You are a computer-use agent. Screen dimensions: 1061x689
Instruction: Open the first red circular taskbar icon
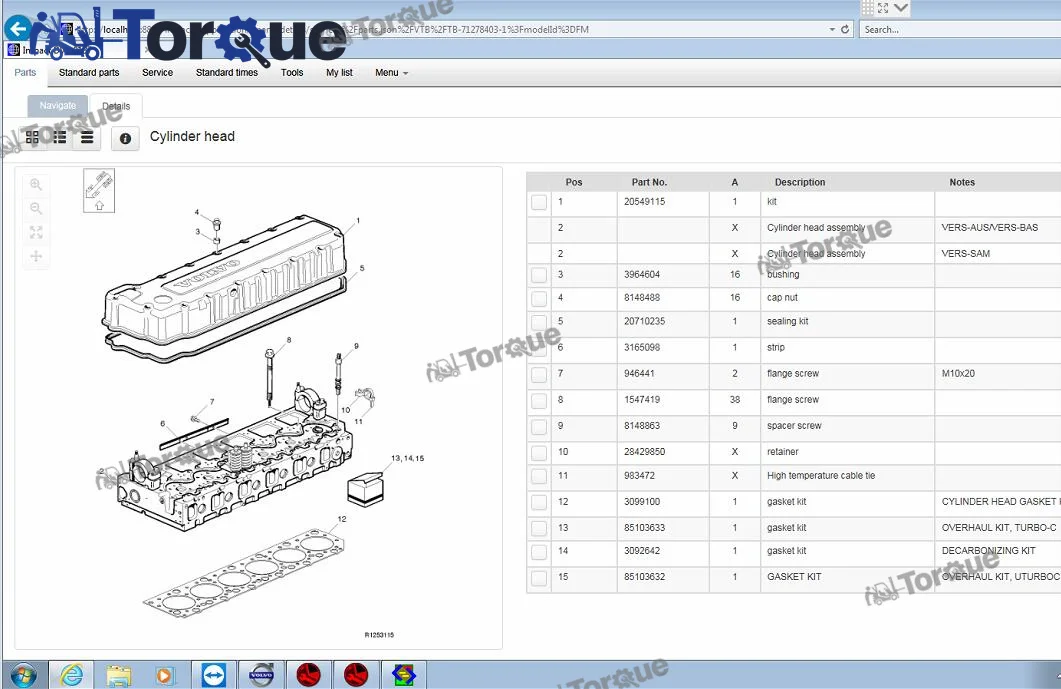(309, 675)
